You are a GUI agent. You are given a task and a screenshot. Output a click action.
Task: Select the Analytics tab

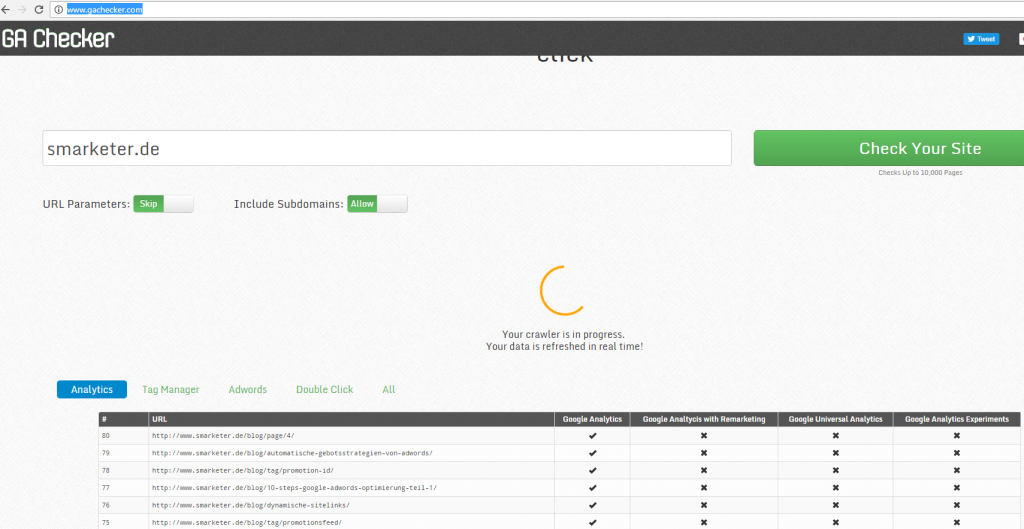point(92,389)
